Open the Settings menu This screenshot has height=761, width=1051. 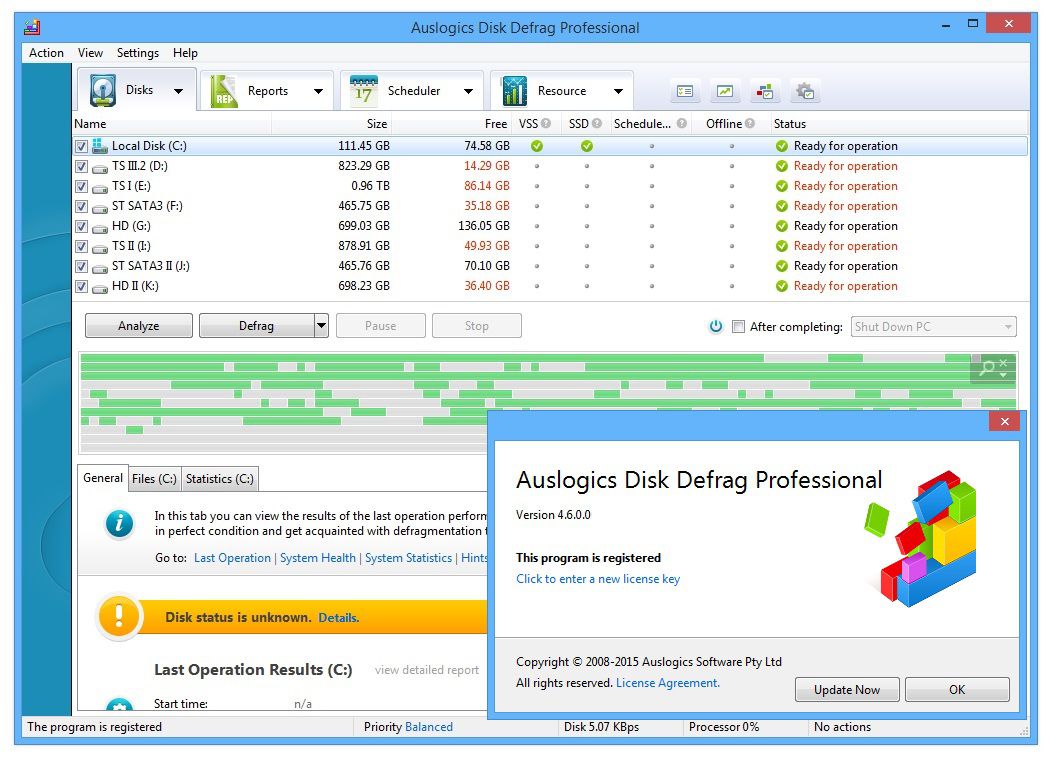pos(137,53)
